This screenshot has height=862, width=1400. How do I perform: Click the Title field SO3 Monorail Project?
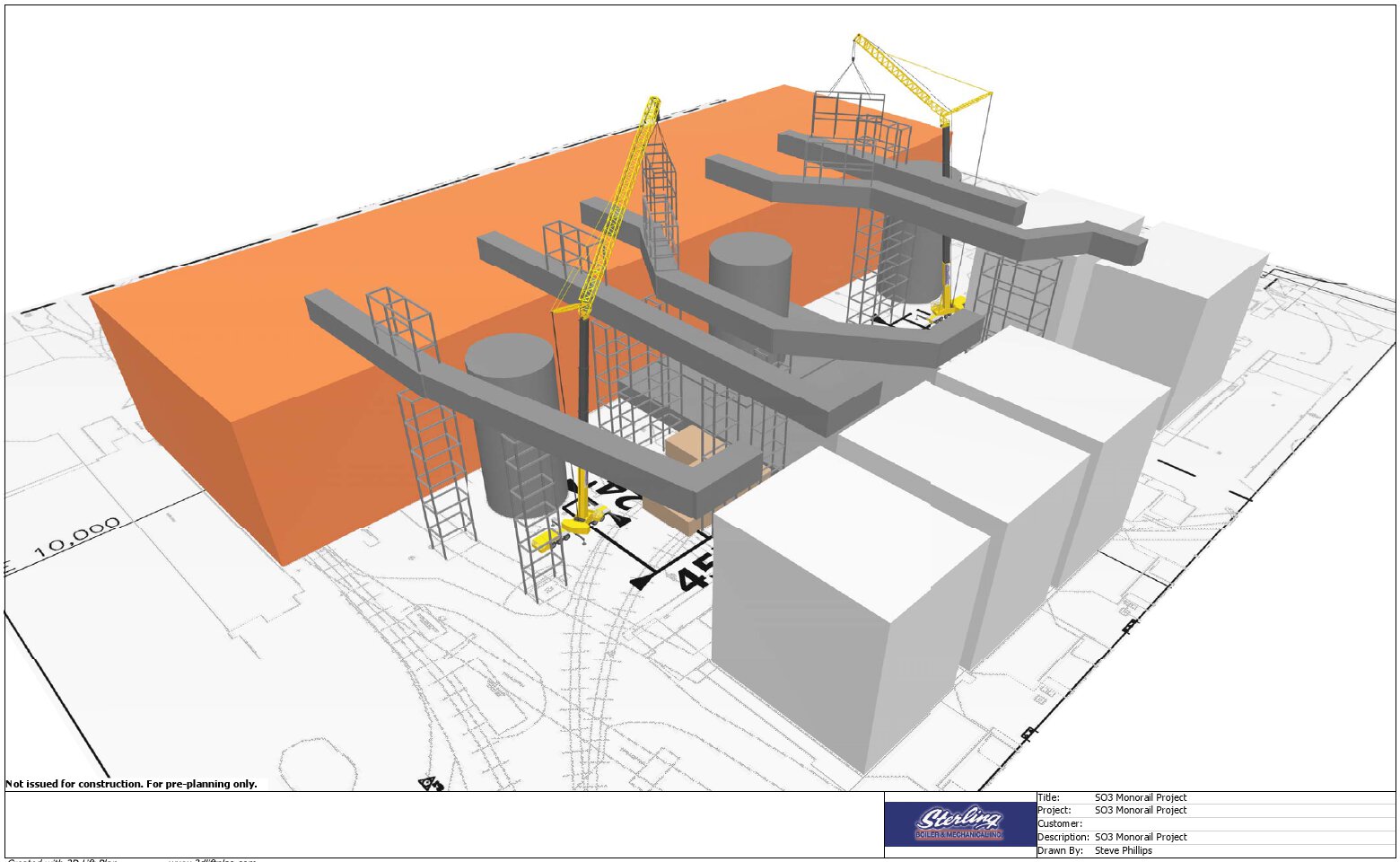(1140, 797)
